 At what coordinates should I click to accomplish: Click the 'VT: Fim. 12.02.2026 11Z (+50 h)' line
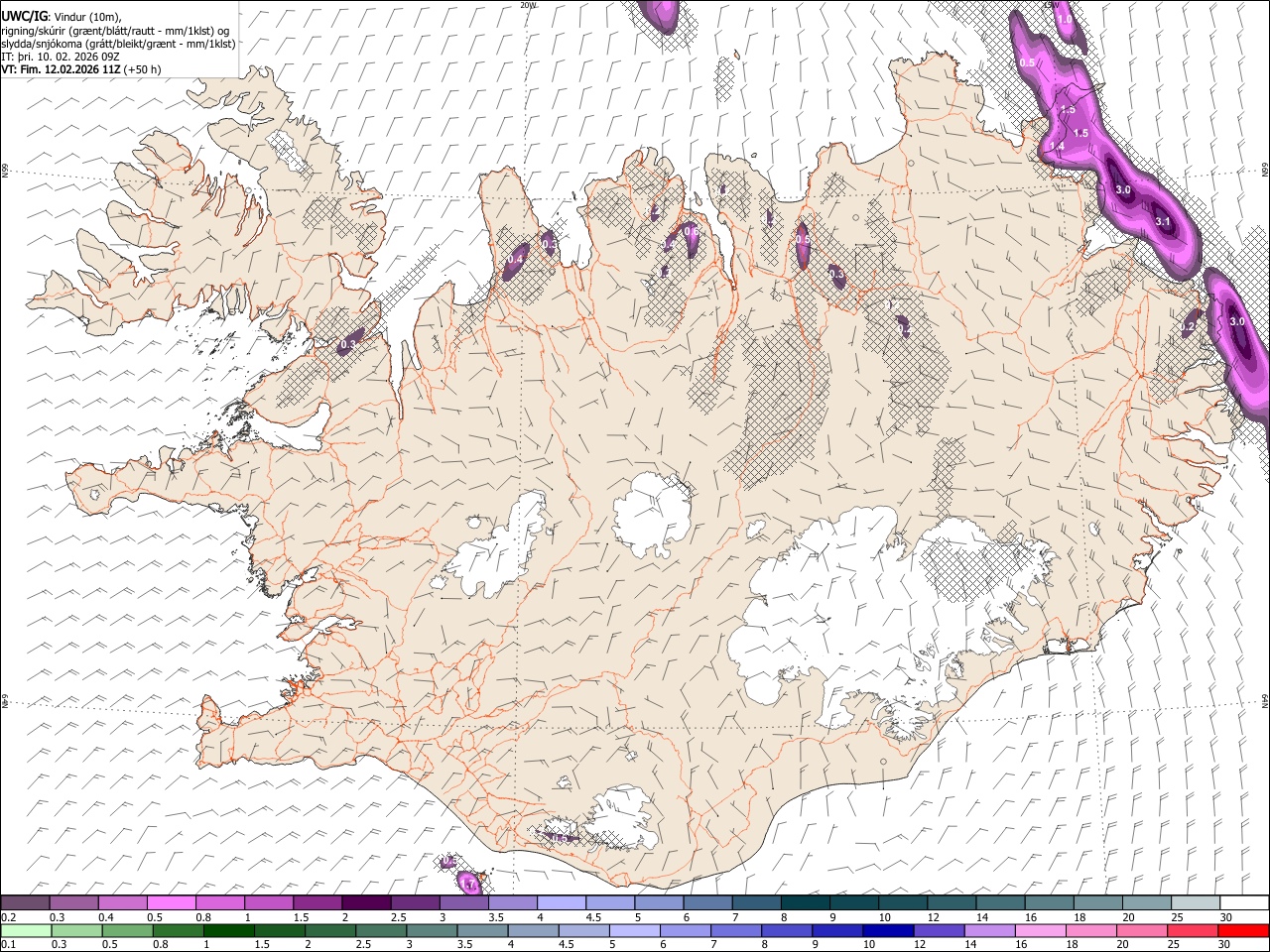pos(81,69)
